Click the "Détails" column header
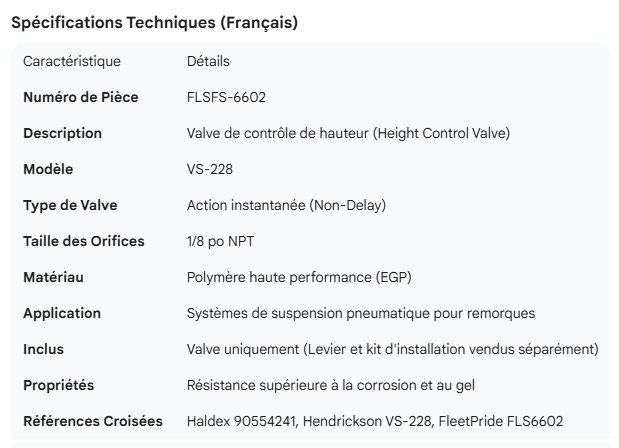This screenshot has height=448, width=619. [208, 61]
